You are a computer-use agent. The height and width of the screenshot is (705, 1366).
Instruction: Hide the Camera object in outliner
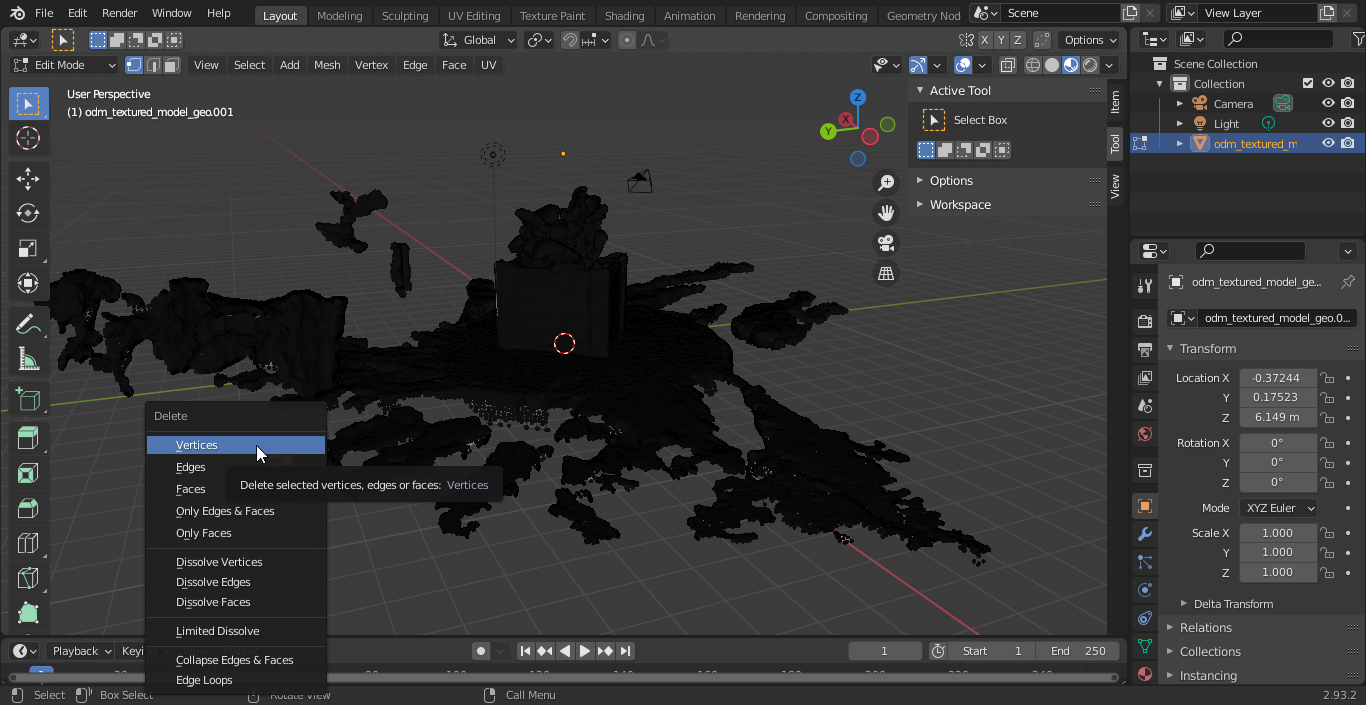(1328, 104)
